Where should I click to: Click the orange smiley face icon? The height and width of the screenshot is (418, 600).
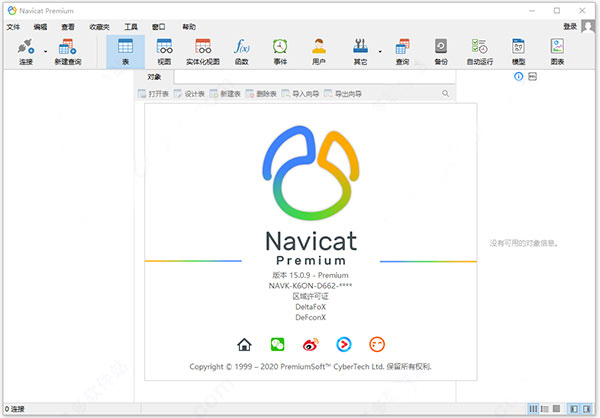pos(377,345)
